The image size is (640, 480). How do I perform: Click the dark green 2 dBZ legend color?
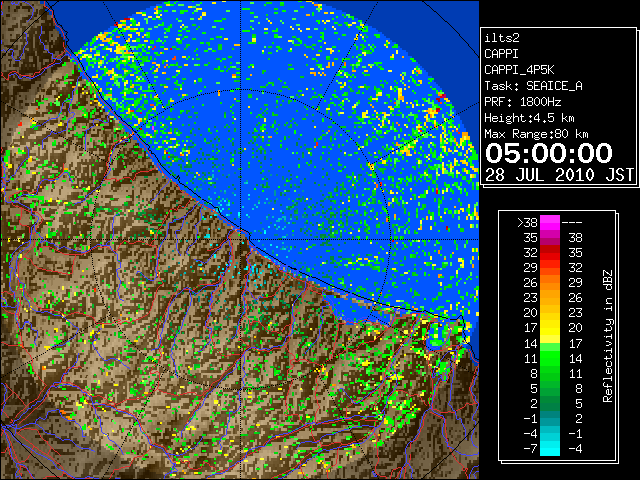(550, 403)
